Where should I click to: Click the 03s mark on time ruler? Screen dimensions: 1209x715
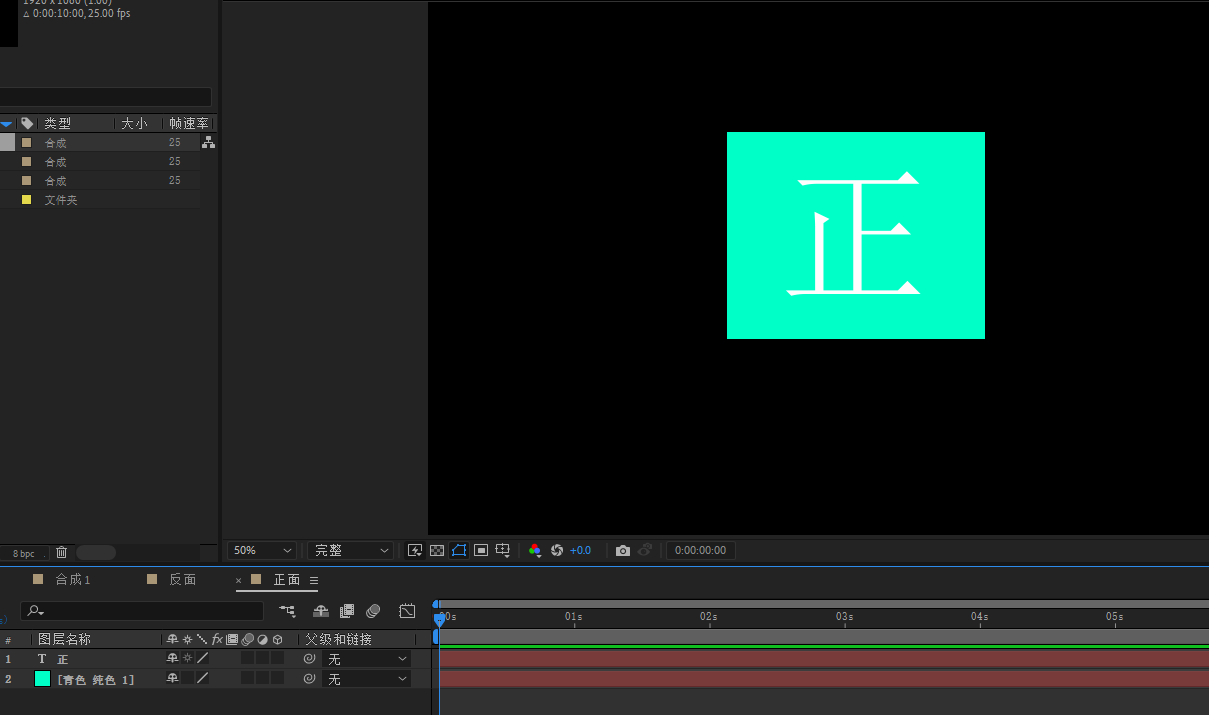(x=844, y=617)
